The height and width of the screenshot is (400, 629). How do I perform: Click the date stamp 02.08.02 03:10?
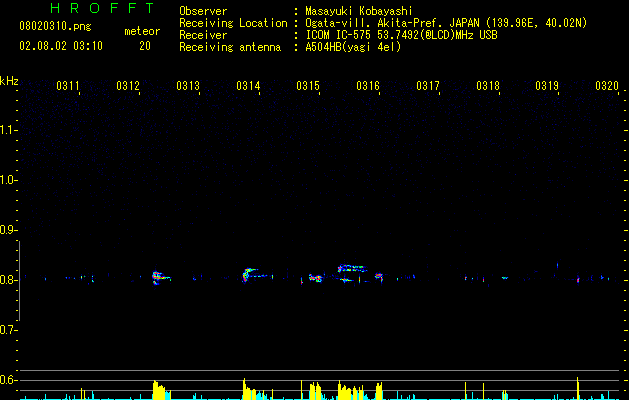(x=61, y=46)
